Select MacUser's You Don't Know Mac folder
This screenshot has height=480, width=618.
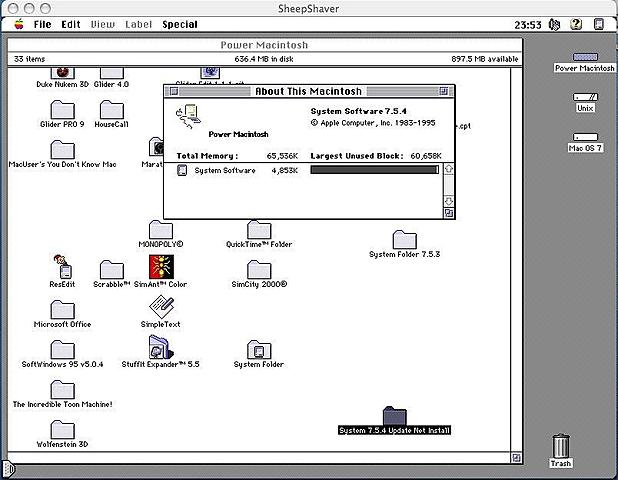click(x=62, y=150)
